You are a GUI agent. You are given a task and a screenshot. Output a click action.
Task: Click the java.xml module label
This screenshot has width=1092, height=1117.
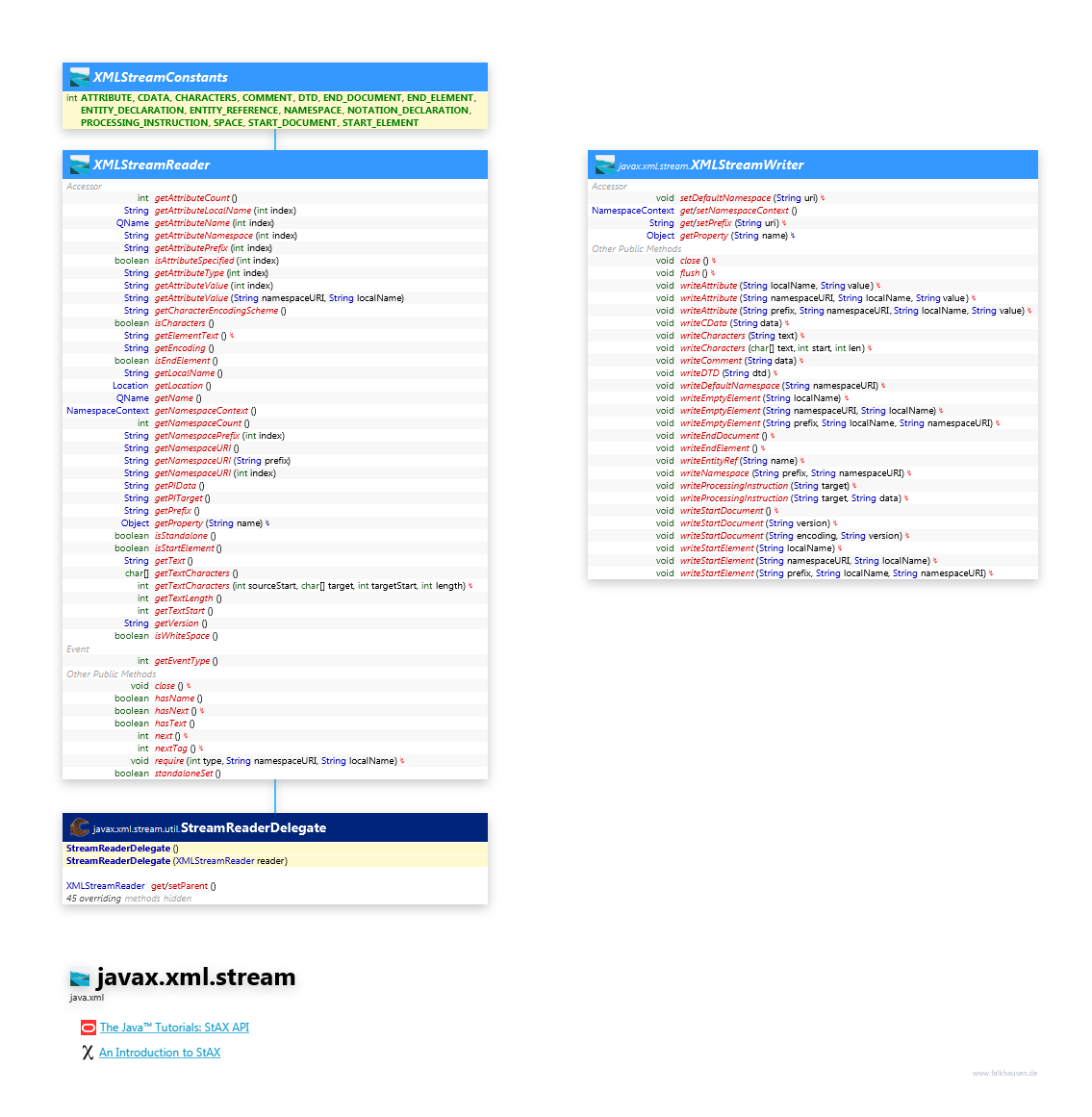(x=86, y=998)
